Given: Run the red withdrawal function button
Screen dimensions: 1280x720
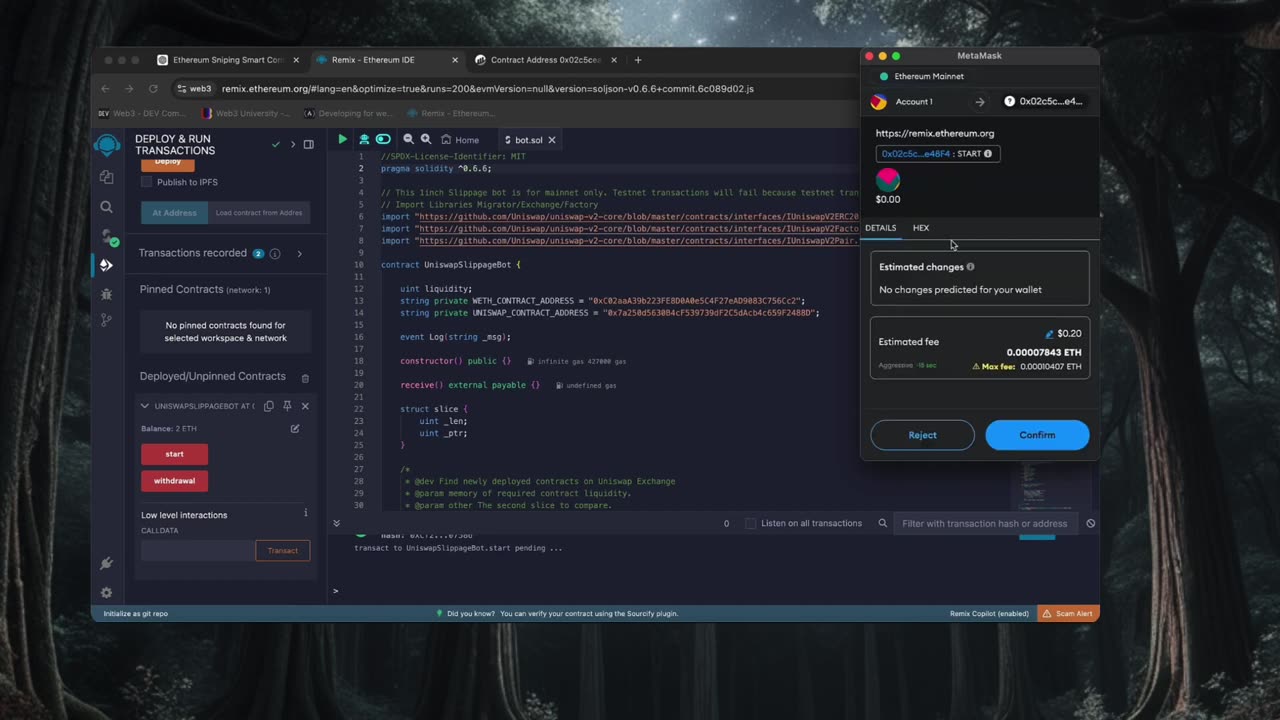Looking at the screenshot, I should [174, 481].
